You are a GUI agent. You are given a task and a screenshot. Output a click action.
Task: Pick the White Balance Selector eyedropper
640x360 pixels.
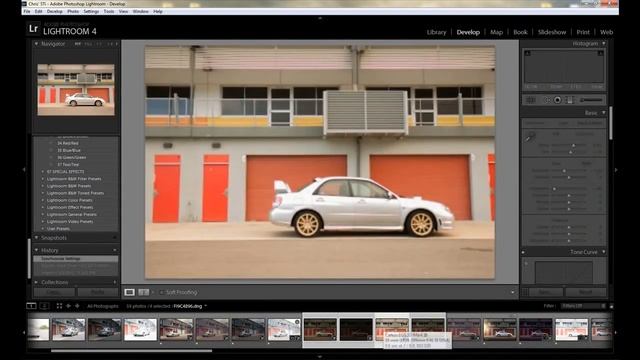(531, 137)
